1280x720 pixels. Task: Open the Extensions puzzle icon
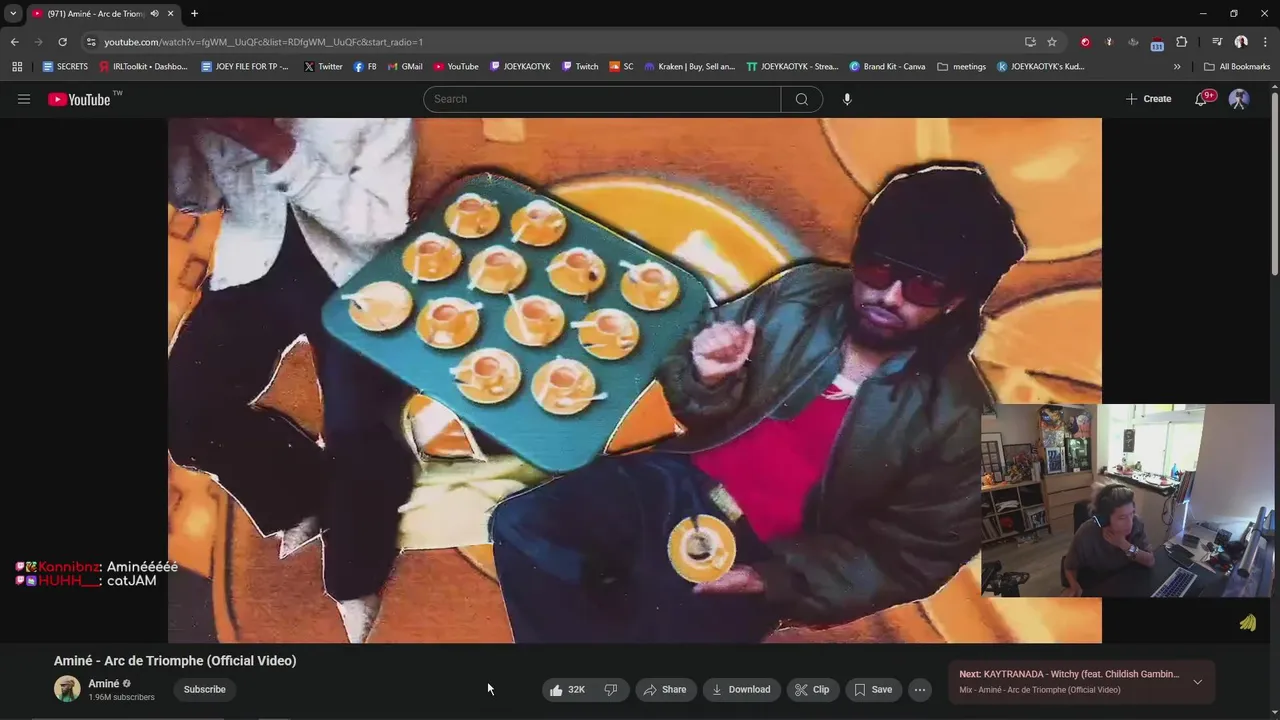(1181, 42)
